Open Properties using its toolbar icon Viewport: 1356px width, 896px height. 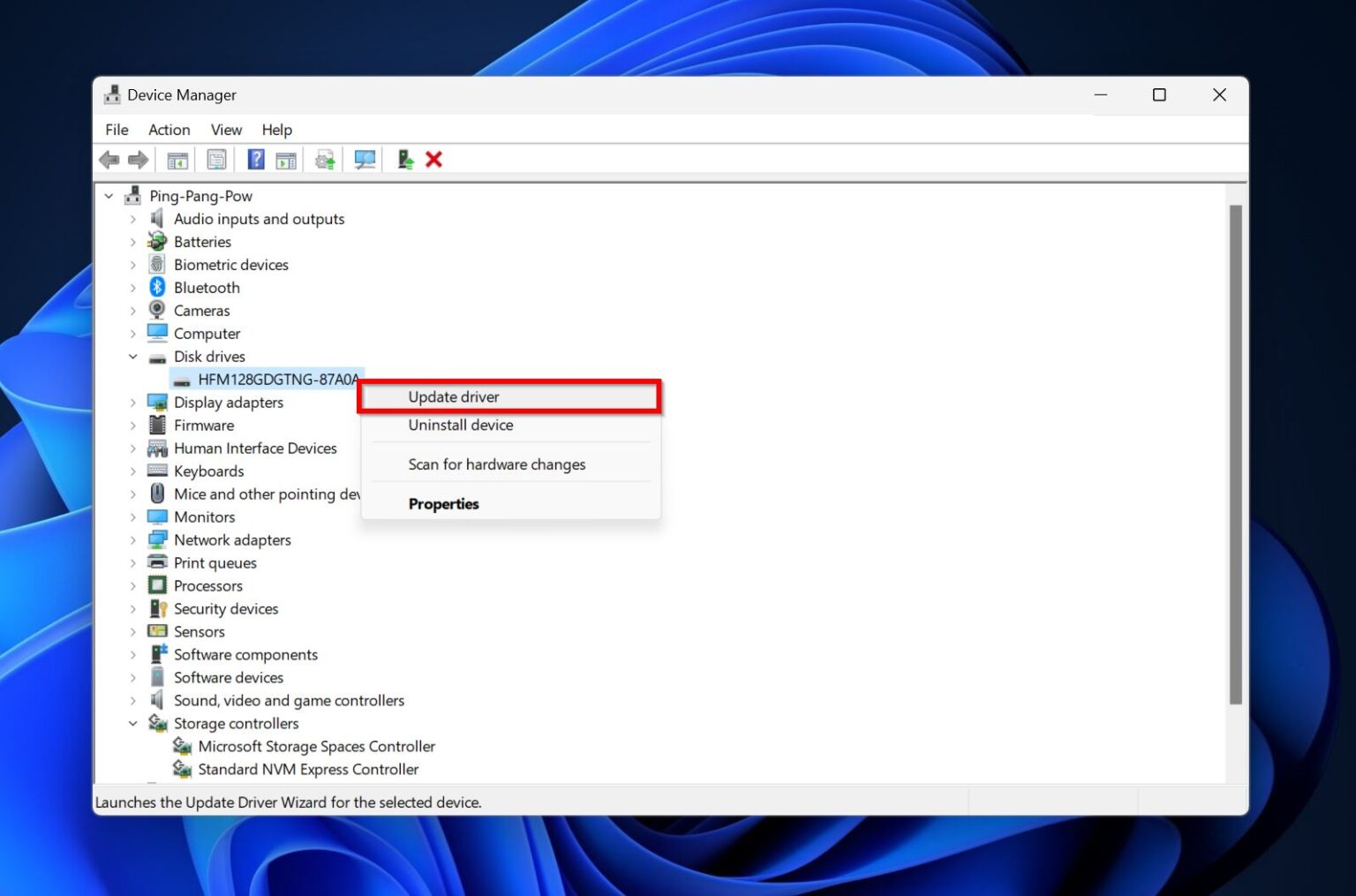[x=216, y=159]
